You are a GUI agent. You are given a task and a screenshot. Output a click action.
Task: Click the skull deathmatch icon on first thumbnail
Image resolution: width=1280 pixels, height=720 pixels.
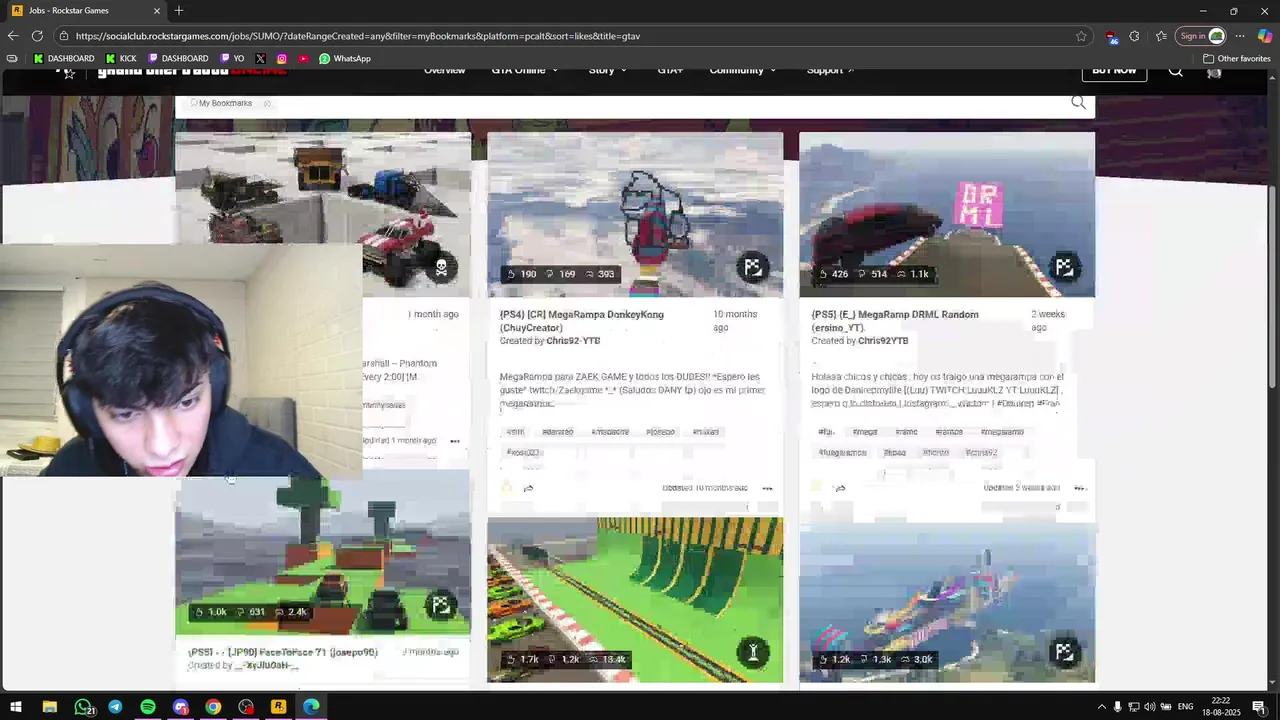[x=441, y=267]
